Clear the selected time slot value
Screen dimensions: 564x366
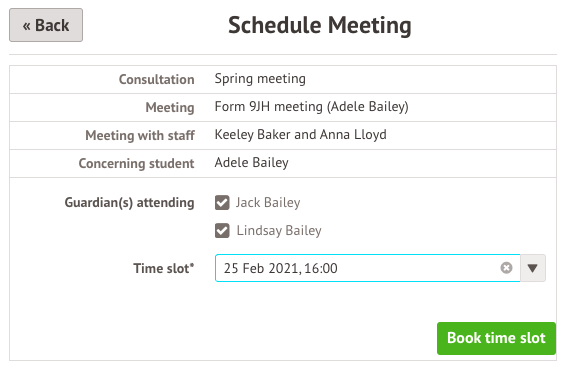pyautogui.click(x=506, y=268)
